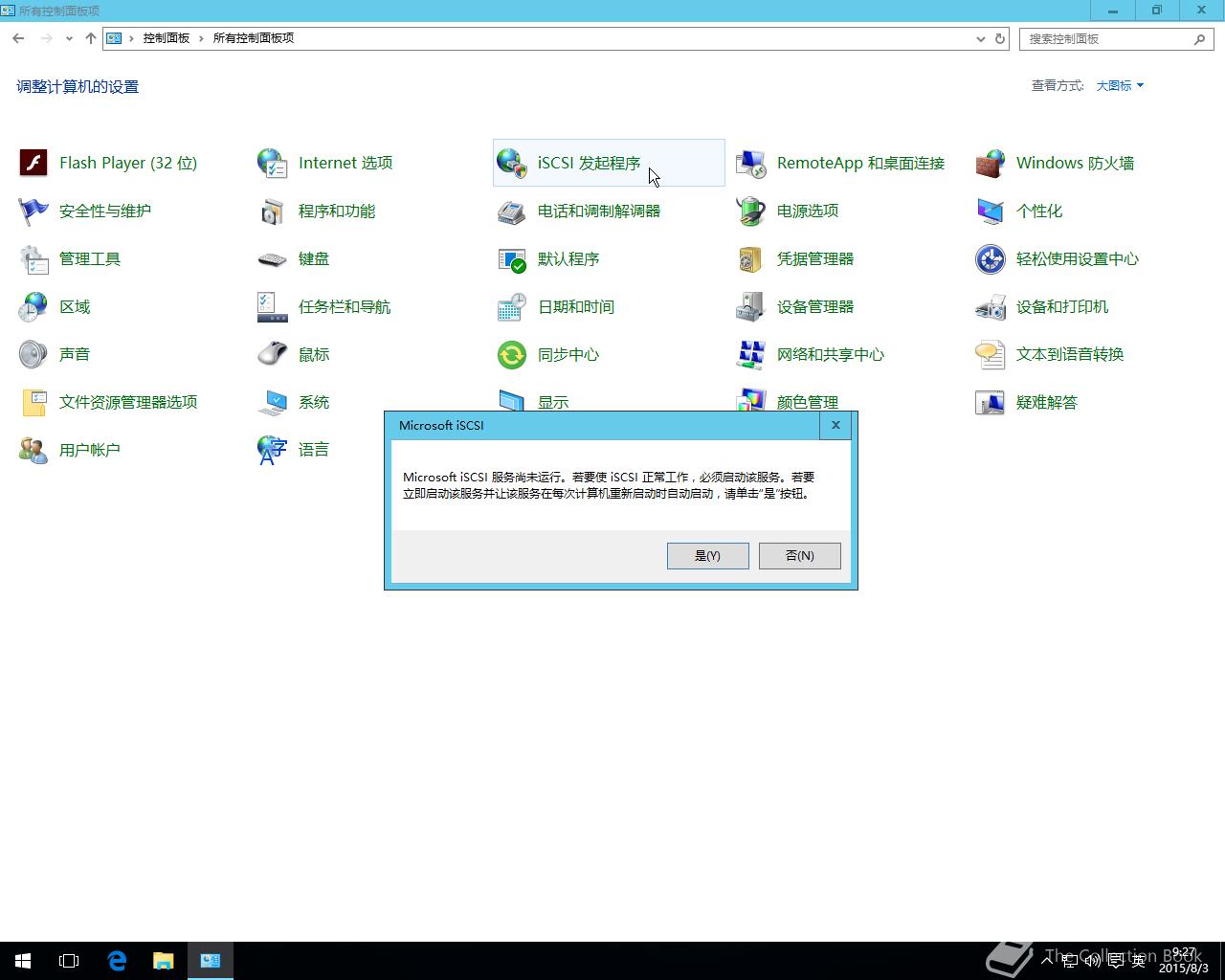Open the 设备管理器 icon
Image resolution: width=1225 pixels, height=980 pixels.
pos(751,306)
